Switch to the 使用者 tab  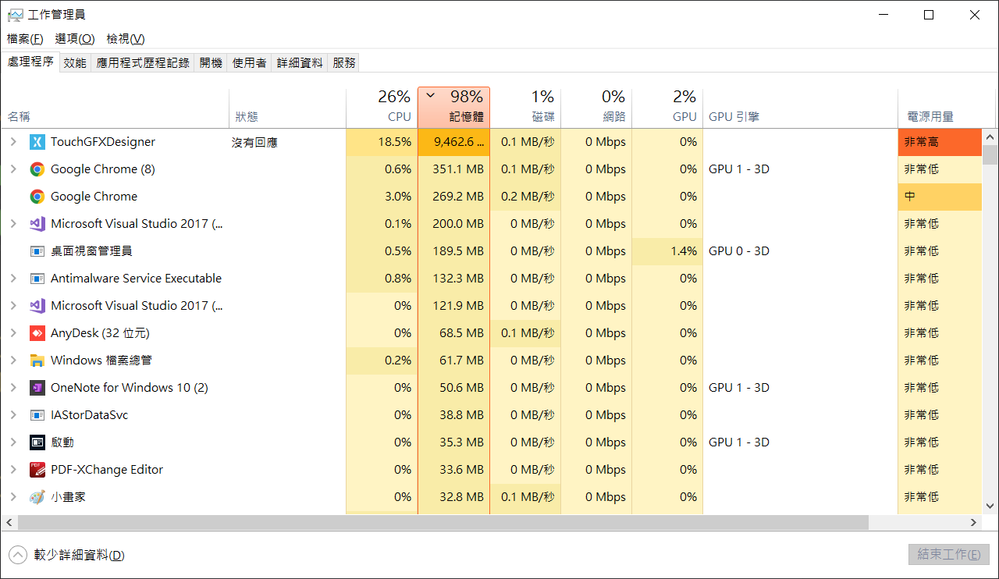pyautogui.click(x=249, y=63)
